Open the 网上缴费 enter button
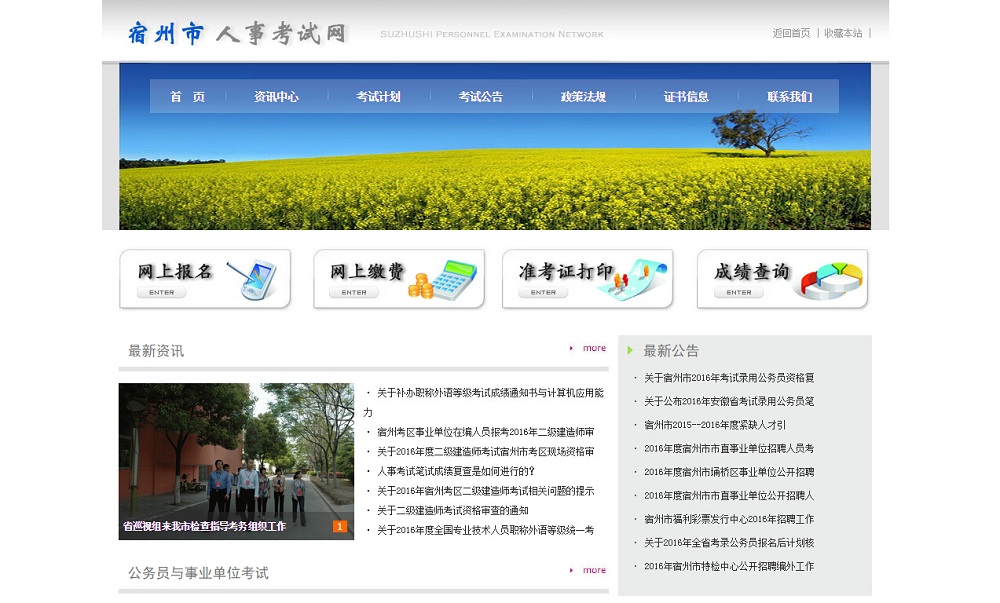This screenshot has width=1000, height=603. [354, 292]
